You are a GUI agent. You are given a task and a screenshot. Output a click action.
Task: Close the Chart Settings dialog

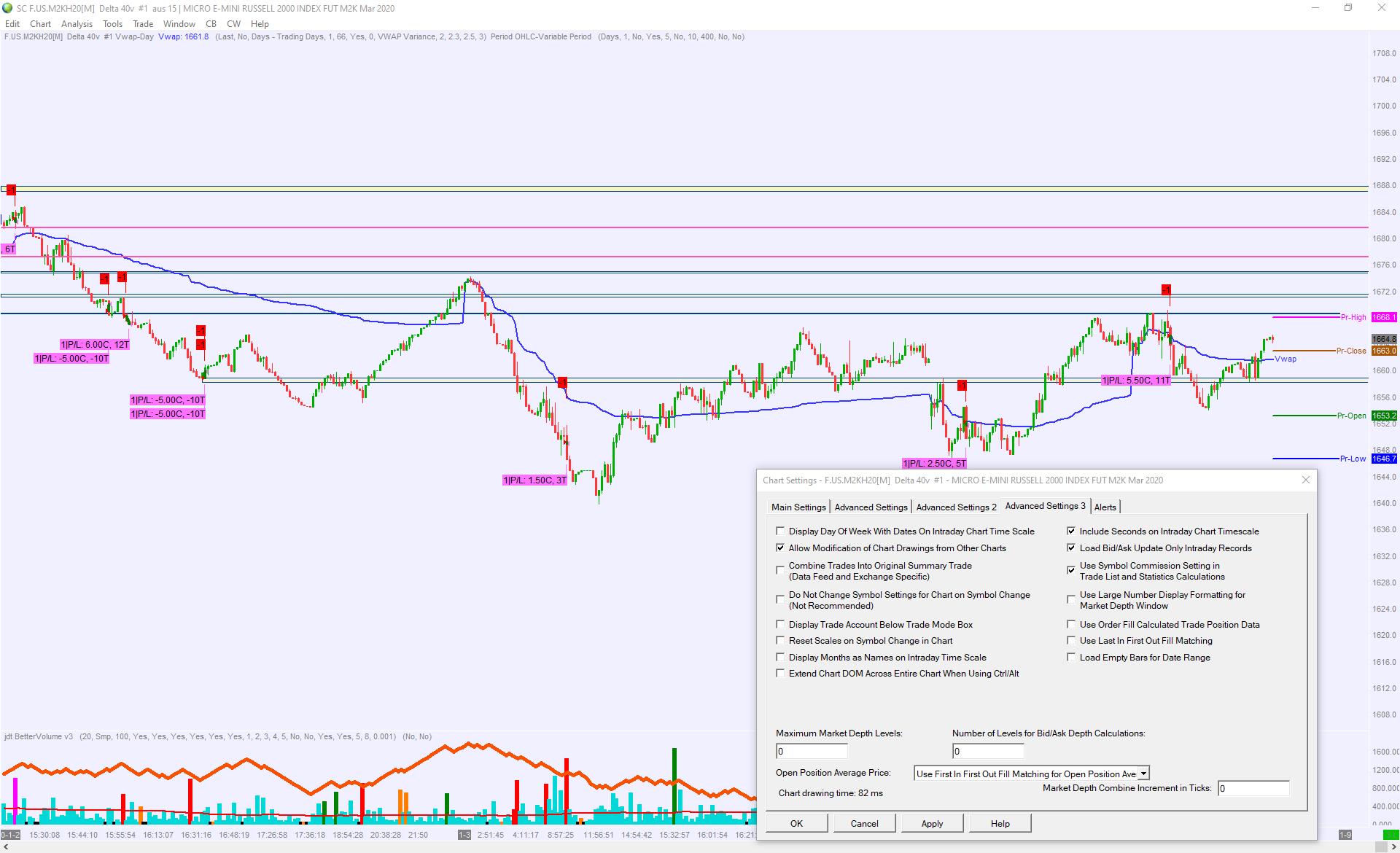click(x=1306, y=480)
